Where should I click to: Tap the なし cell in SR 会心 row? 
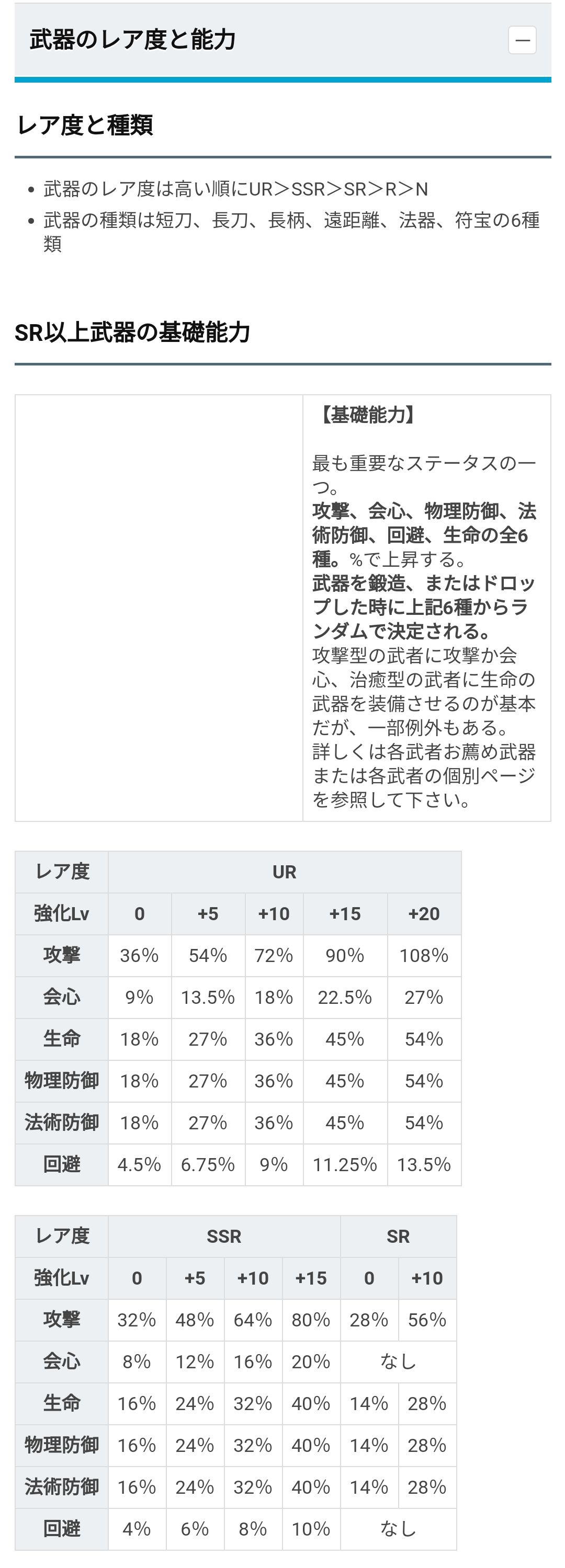click(398, 1361)
